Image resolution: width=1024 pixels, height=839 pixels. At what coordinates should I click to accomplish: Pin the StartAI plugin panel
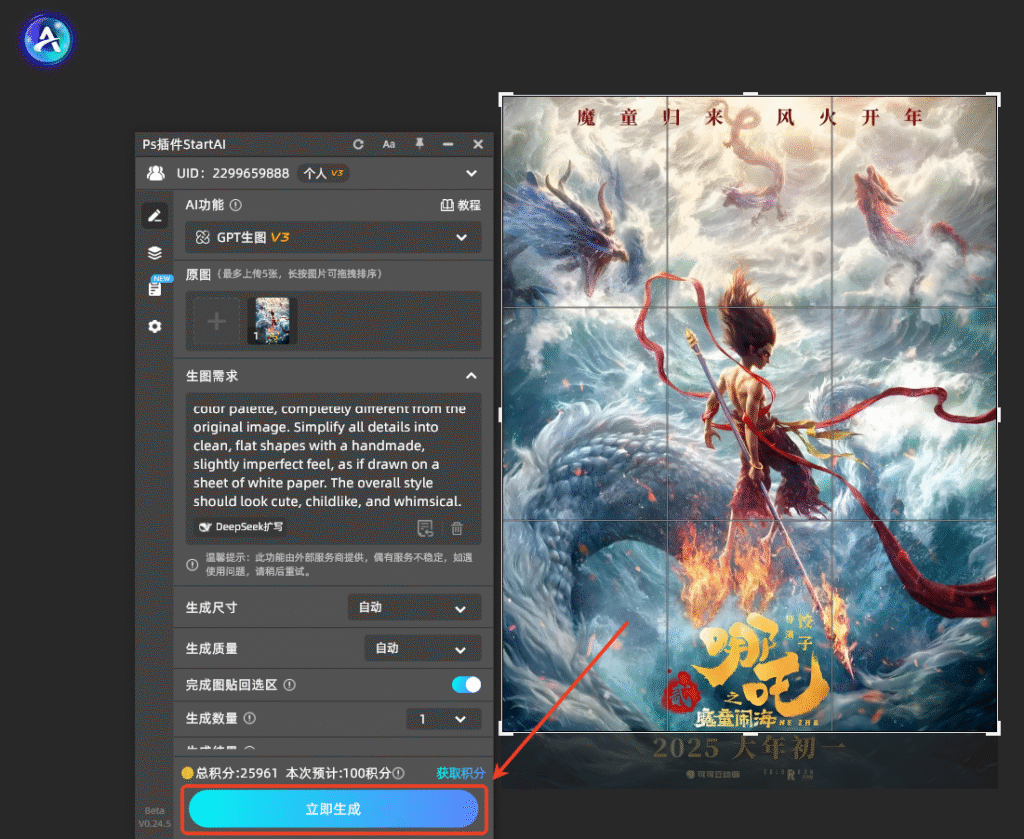tap(419, 144)
